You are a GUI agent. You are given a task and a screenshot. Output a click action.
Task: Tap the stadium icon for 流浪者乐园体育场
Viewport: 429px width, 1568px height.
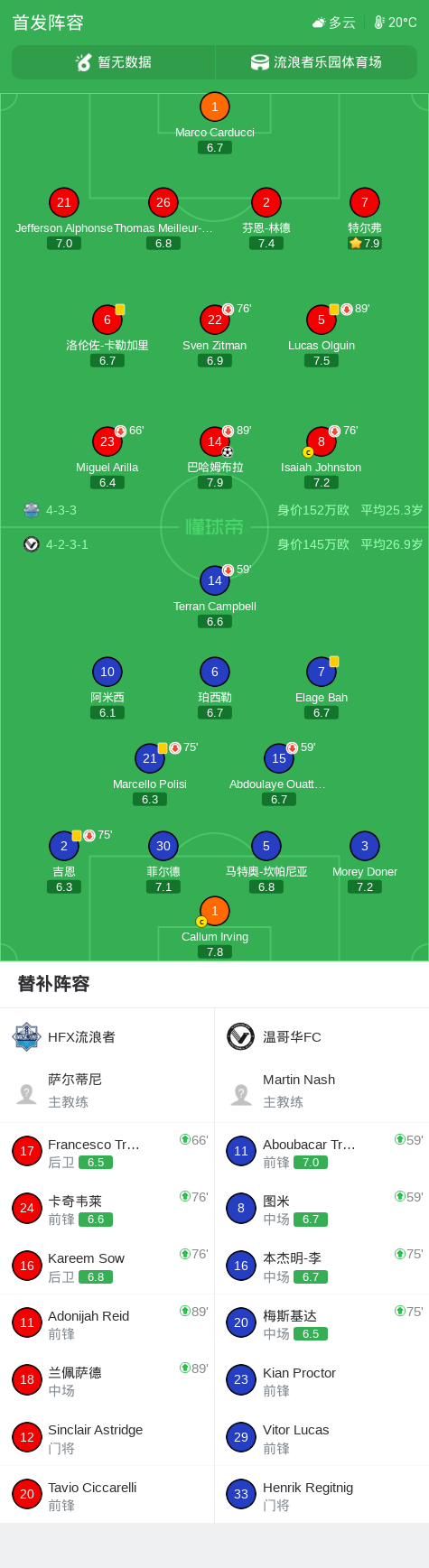point(260,62)
